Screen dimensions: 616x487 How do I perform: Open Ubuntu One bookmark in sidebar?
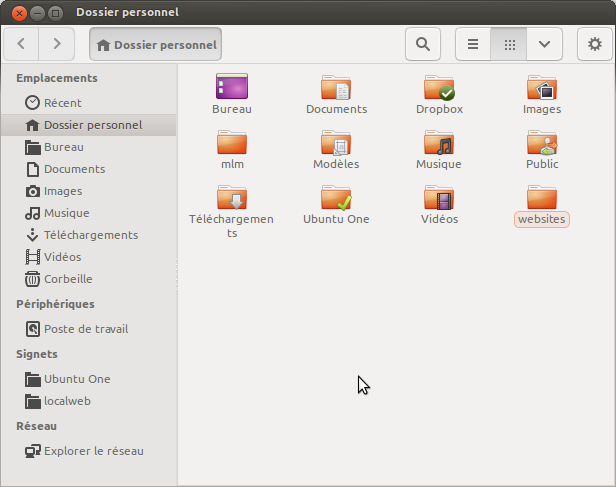click(x=88, y=379)
